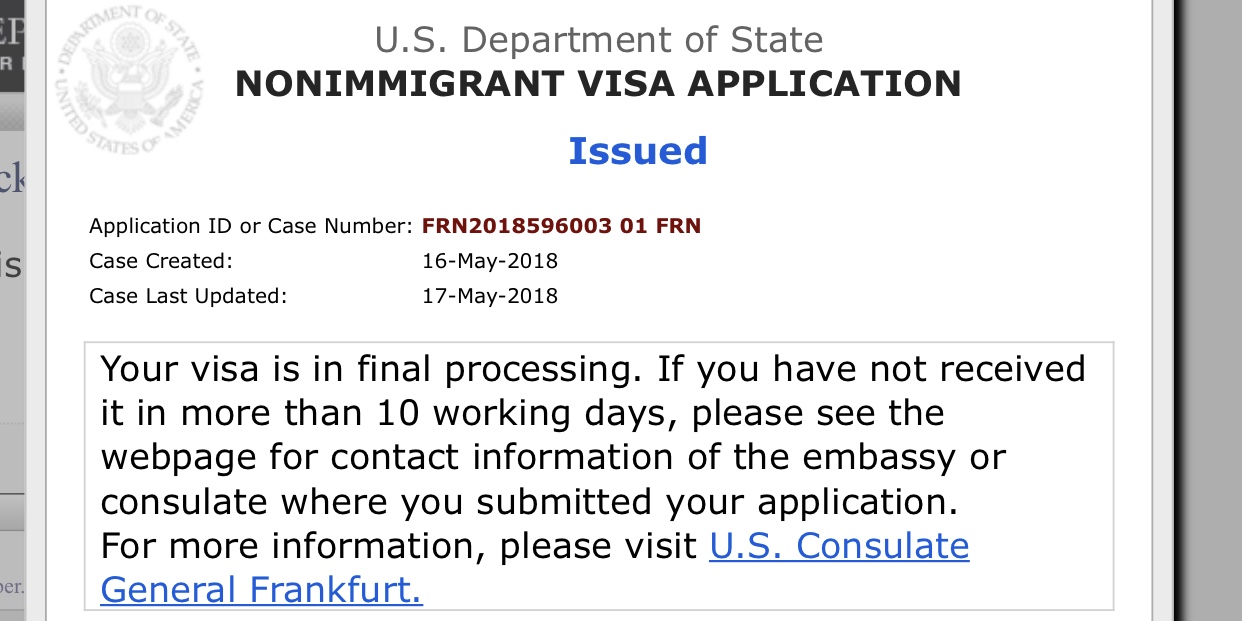
Task: Click the case number FRN2018596003 01 FRN
Action: (x=561, y=226)
